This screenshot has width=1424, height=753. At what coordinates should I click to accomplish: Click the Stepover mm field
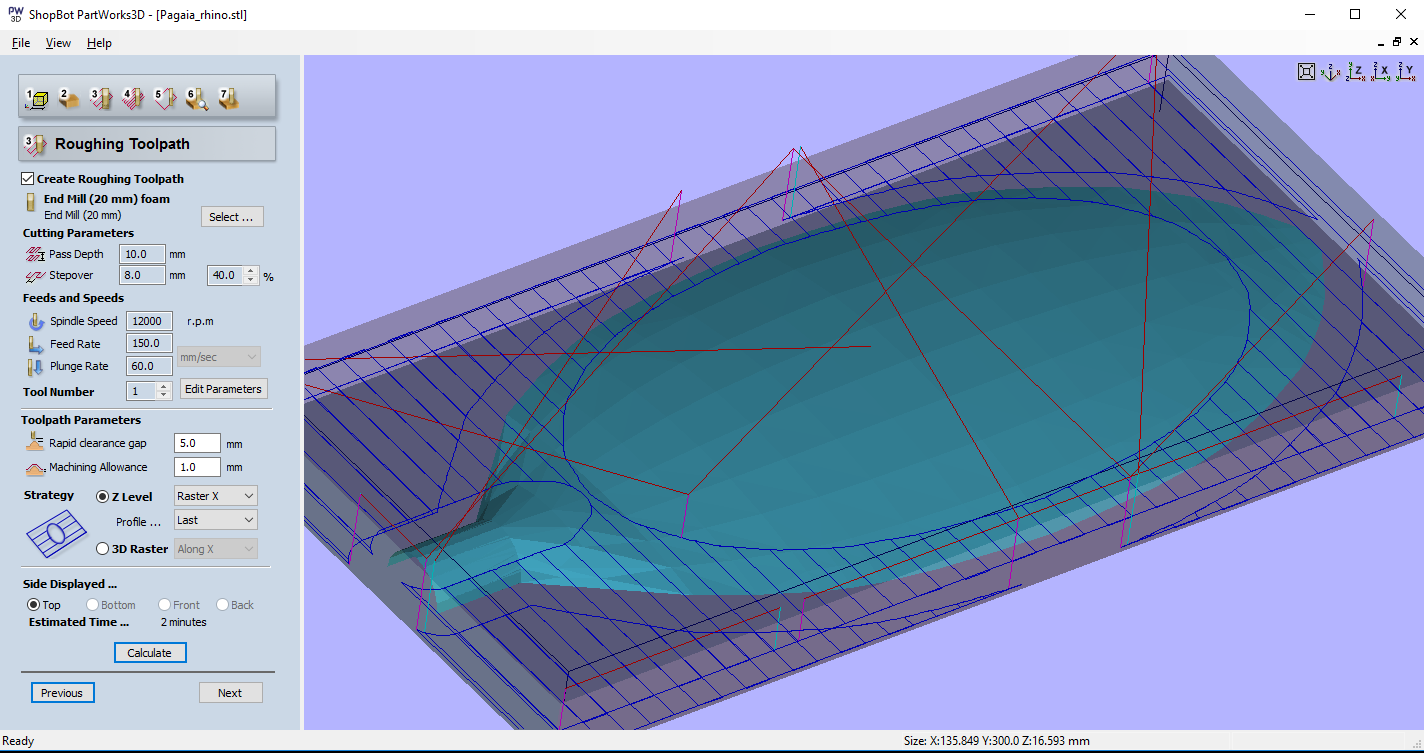coord(141,275)
